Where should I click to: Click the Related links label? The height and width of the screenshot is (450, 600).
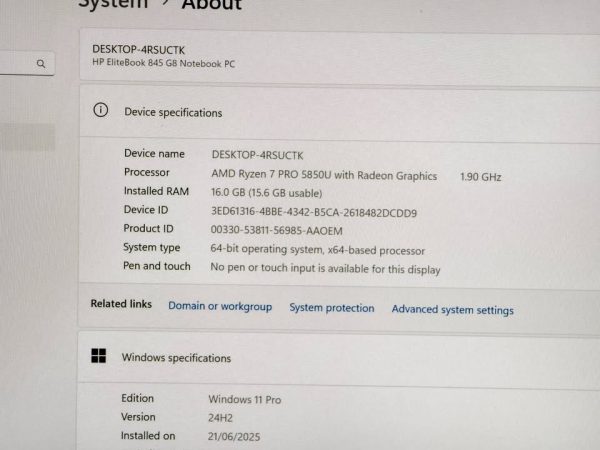[x=121, y=304]
